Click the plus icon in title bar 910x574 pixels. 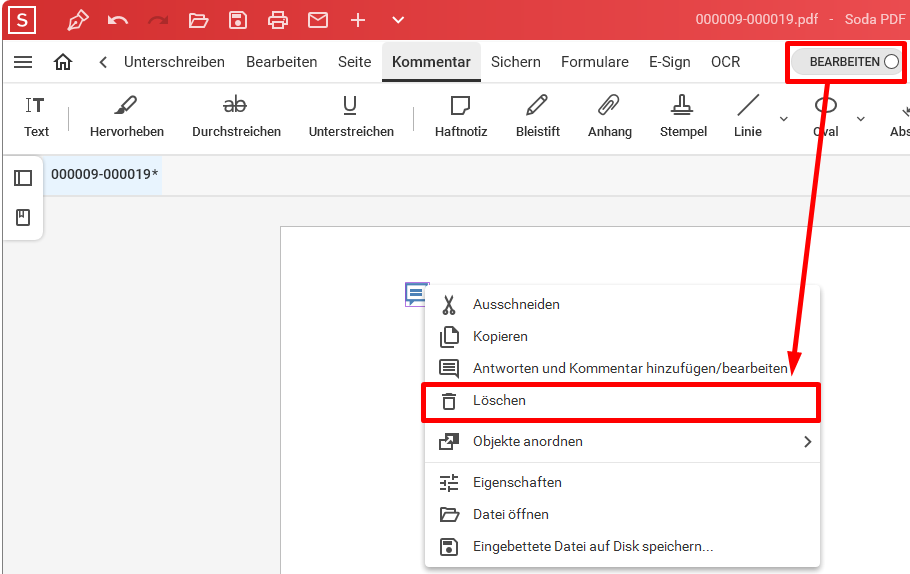(358, 20)
